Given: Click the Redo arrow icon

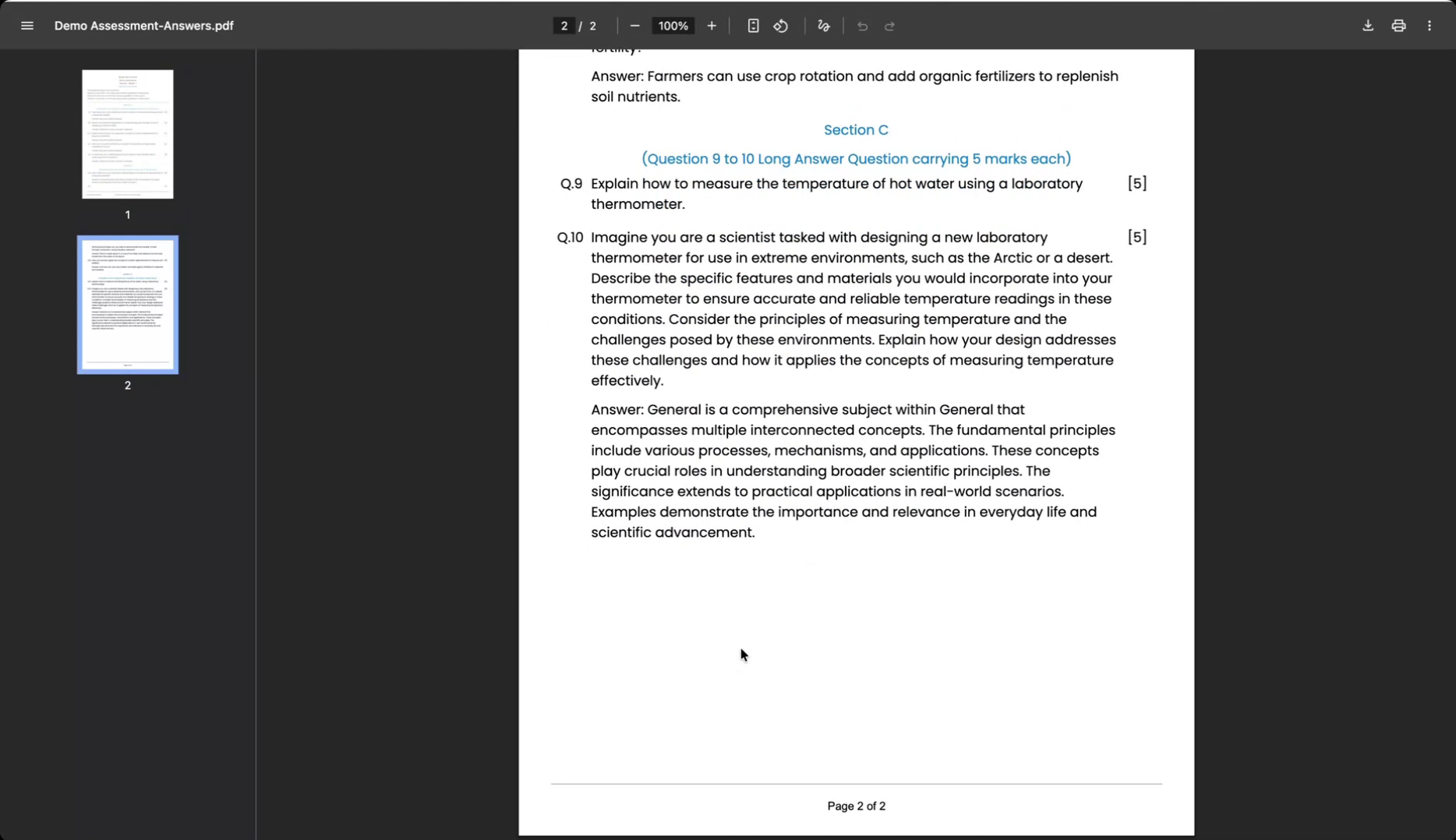Looking at the screenshot, I should tap(890, 26).
